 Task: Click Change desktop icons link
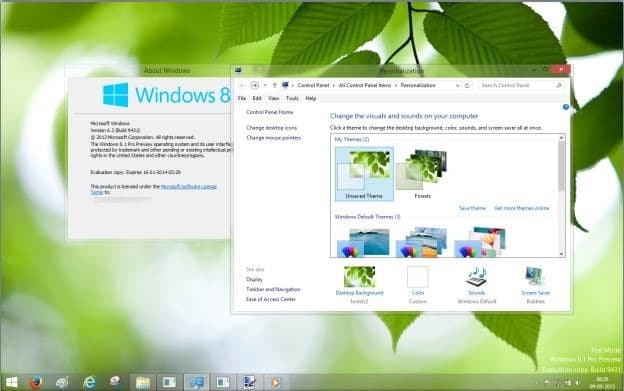[x=271, y=128]
